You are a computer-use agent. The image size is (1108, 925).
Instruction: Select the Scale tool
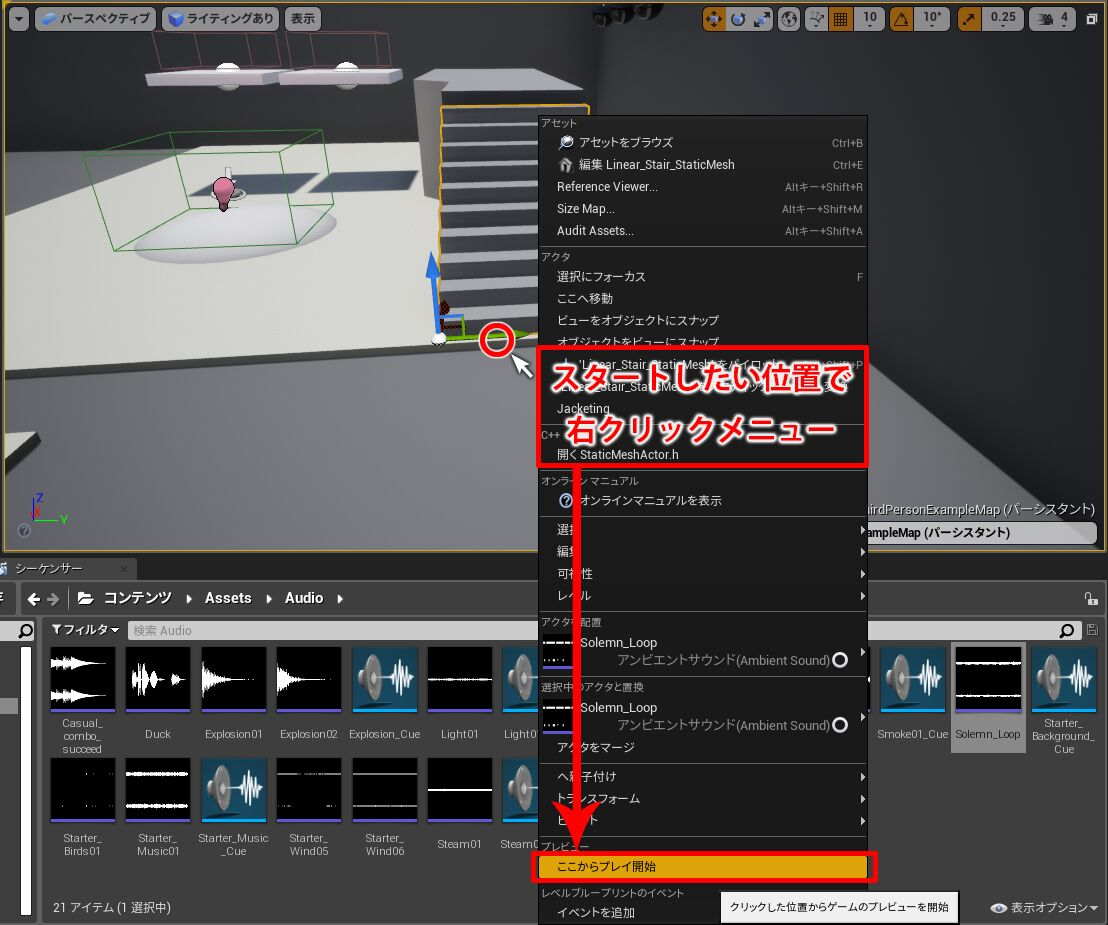point(763,18)
